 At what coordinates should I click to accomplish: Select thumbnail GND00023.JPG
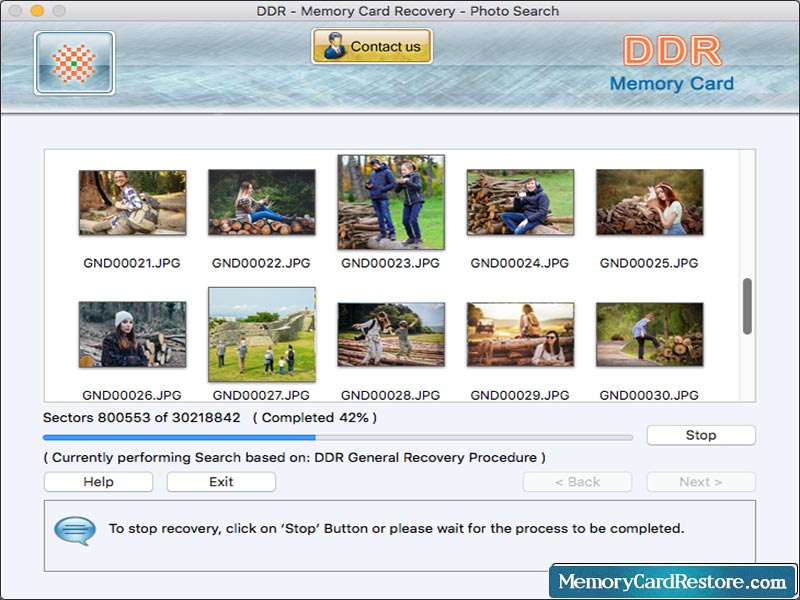tap(390, 200)
